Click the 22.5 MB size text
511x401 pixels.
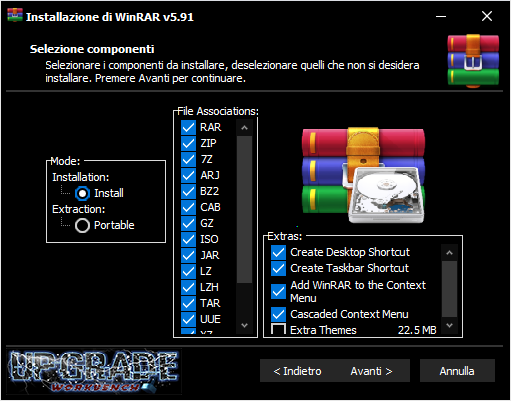click(417, 330)
